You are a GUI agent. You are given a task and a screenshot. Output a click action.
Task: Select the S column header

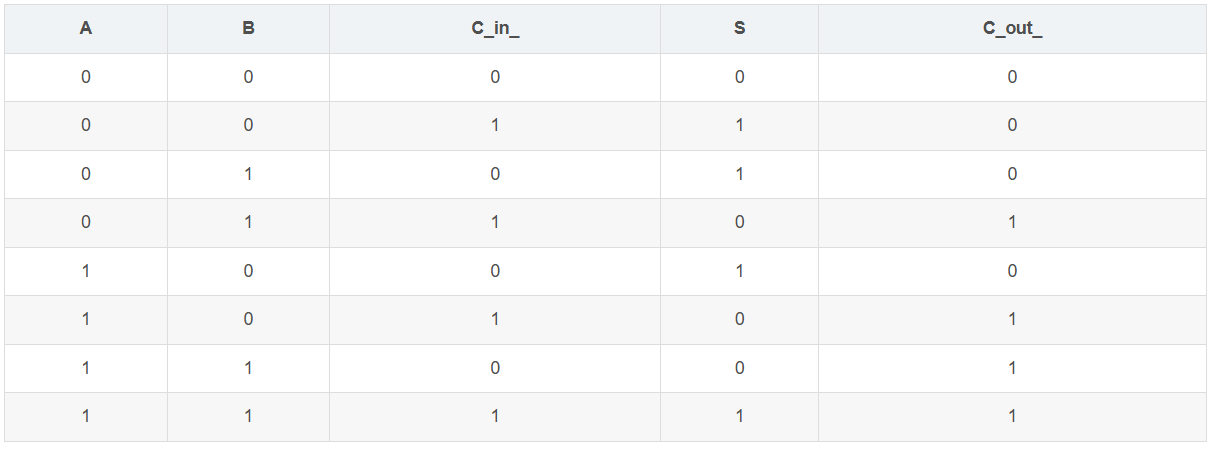coord(739,29)
